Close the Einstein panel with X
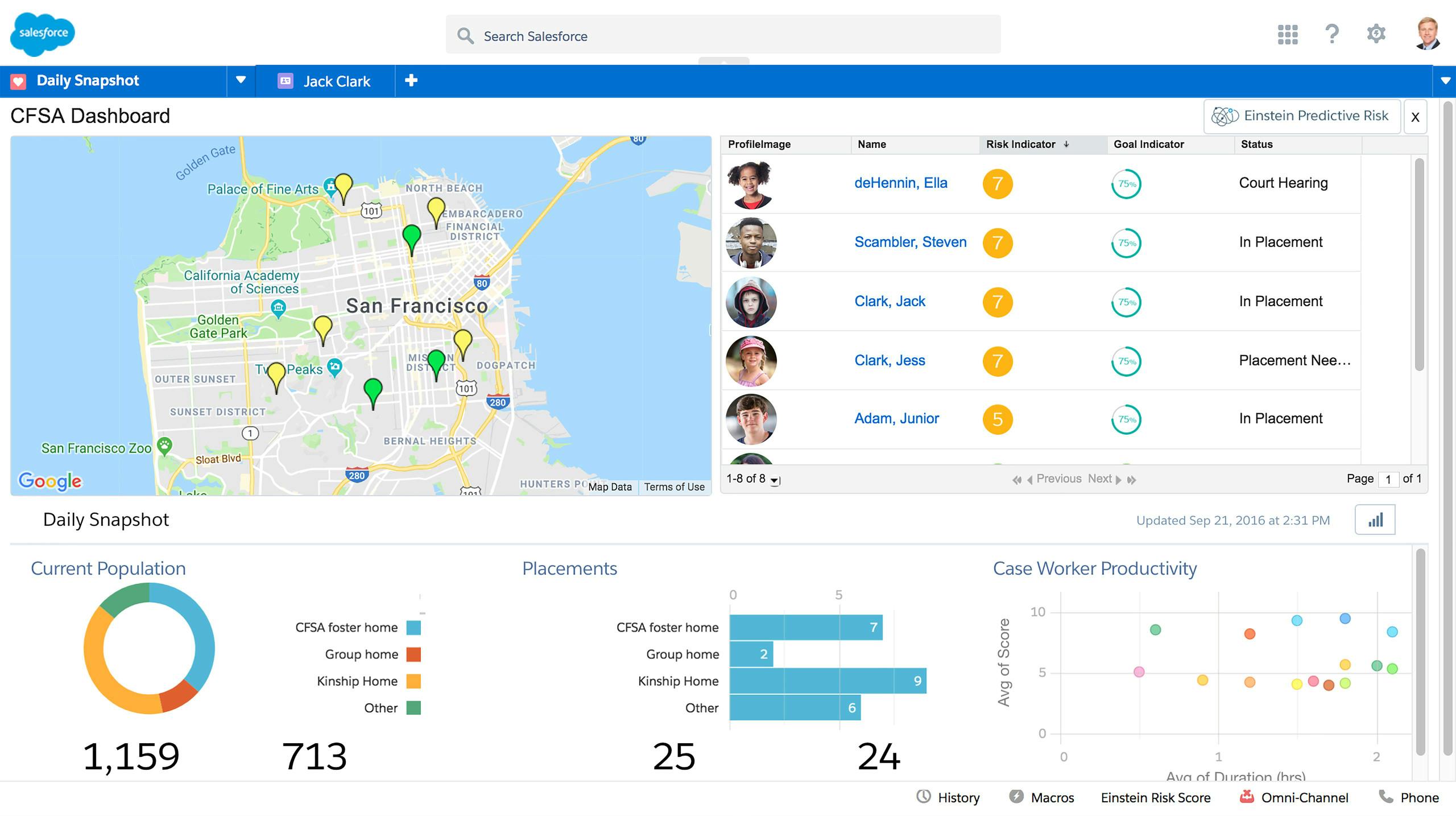Image resolution: width=1456 pixels, height=816 pixels. point(1415,117)
